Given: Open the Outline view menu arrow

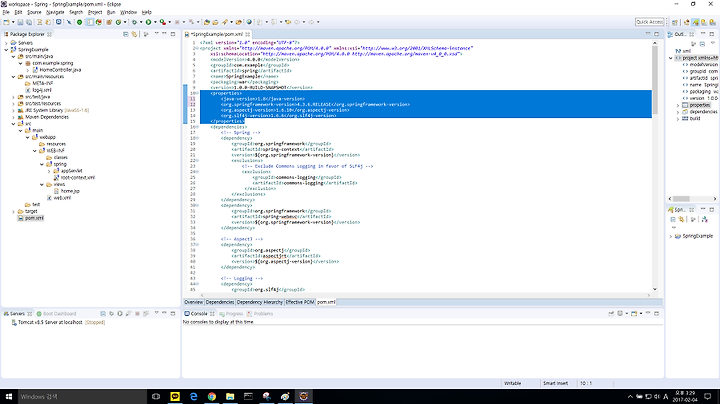Looking at the screenshot, I should pos(713,43).
